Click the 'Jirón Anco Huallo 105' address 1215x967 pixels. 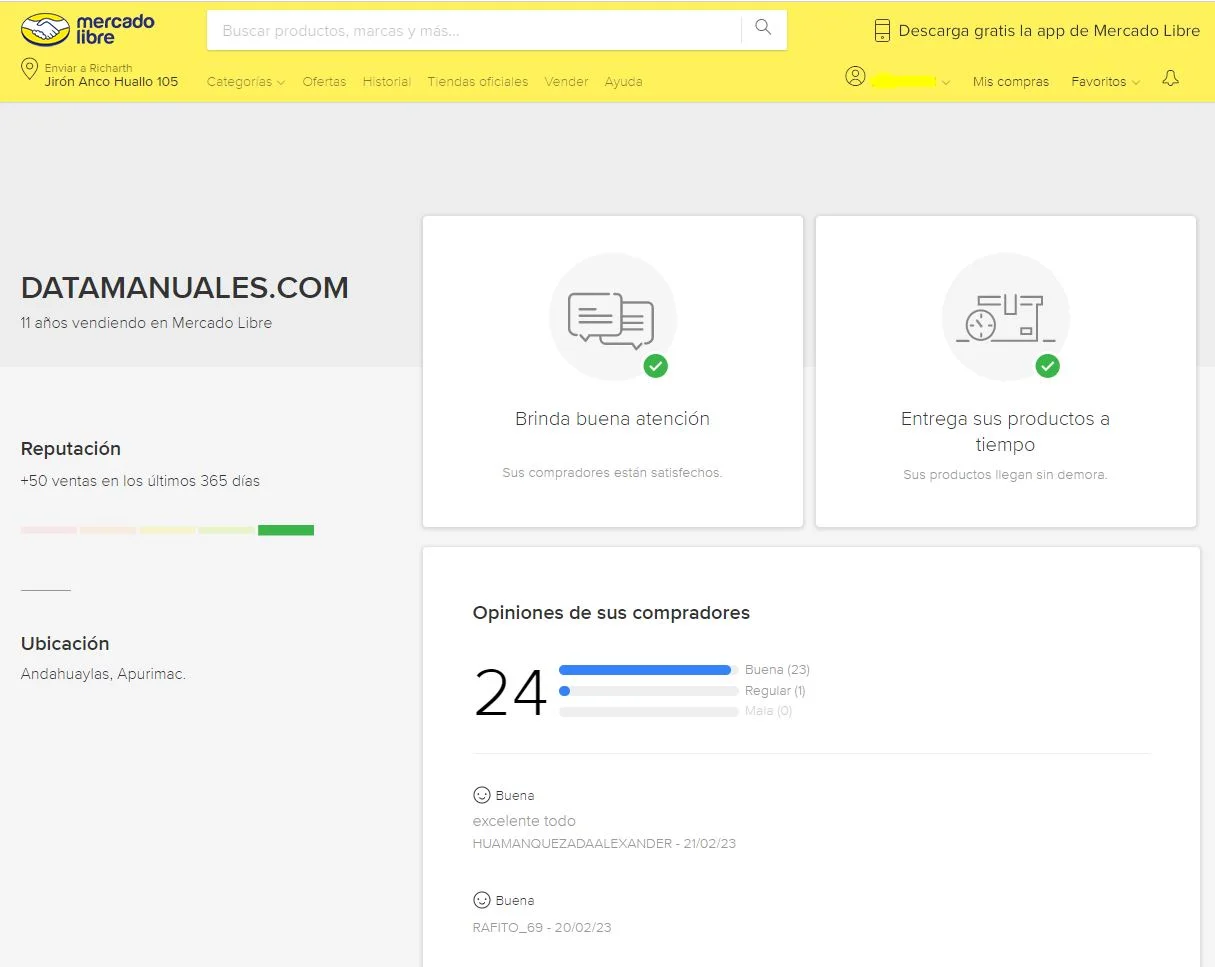pos(111,82)
